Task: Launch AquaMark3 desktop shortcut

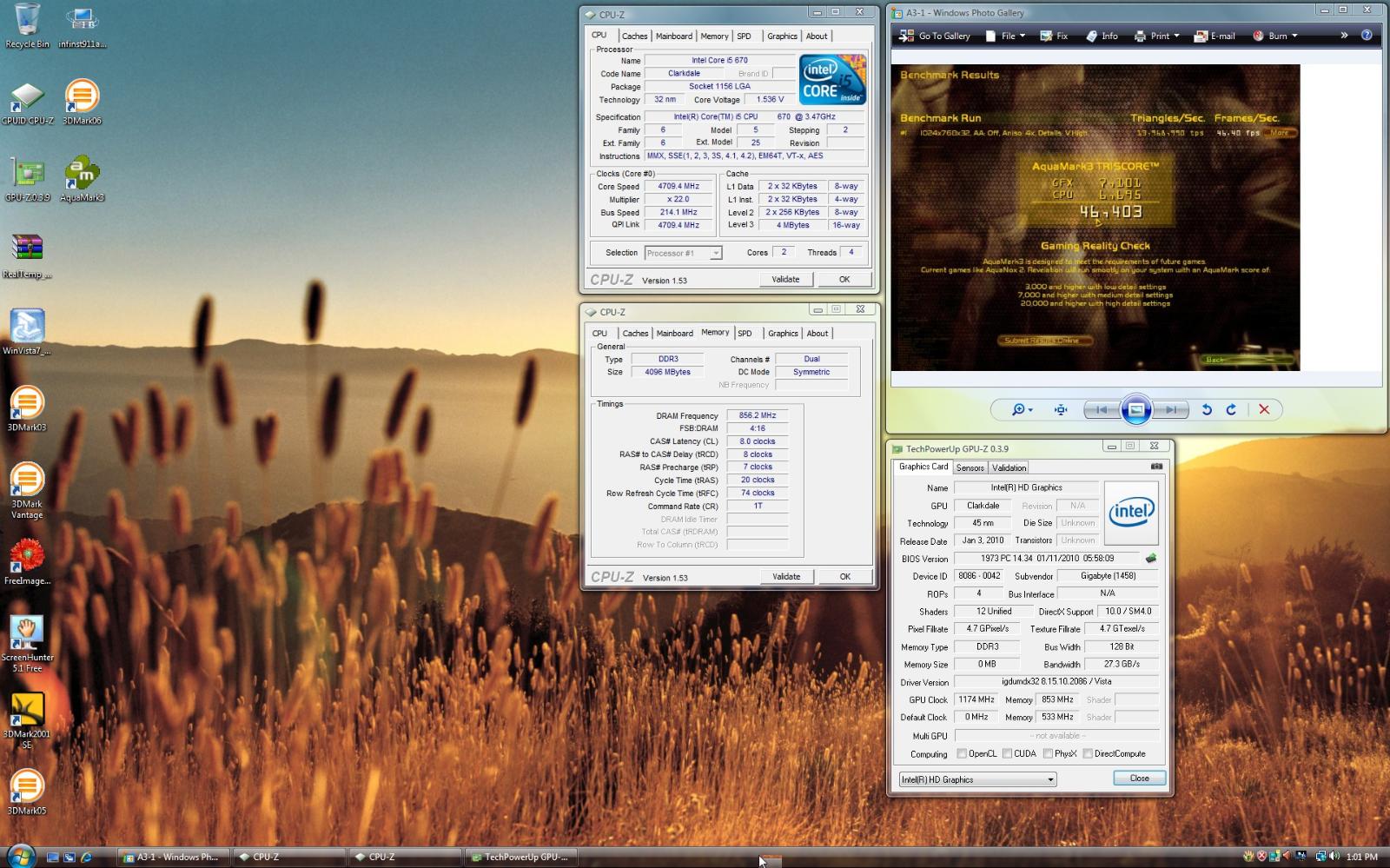Action: [x=82, y=179]
